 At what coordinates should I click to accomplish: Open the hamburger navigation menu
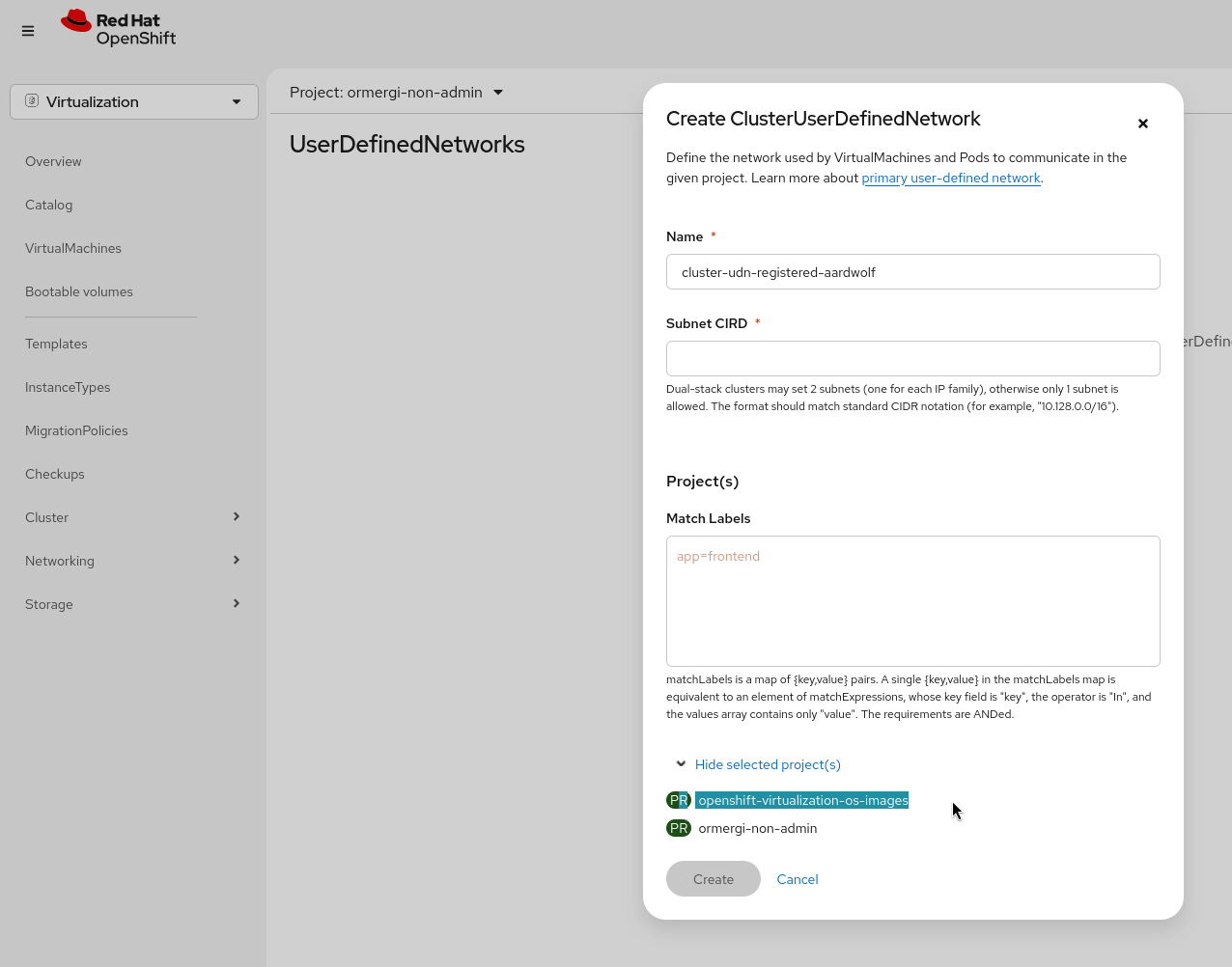pos(28,31)
